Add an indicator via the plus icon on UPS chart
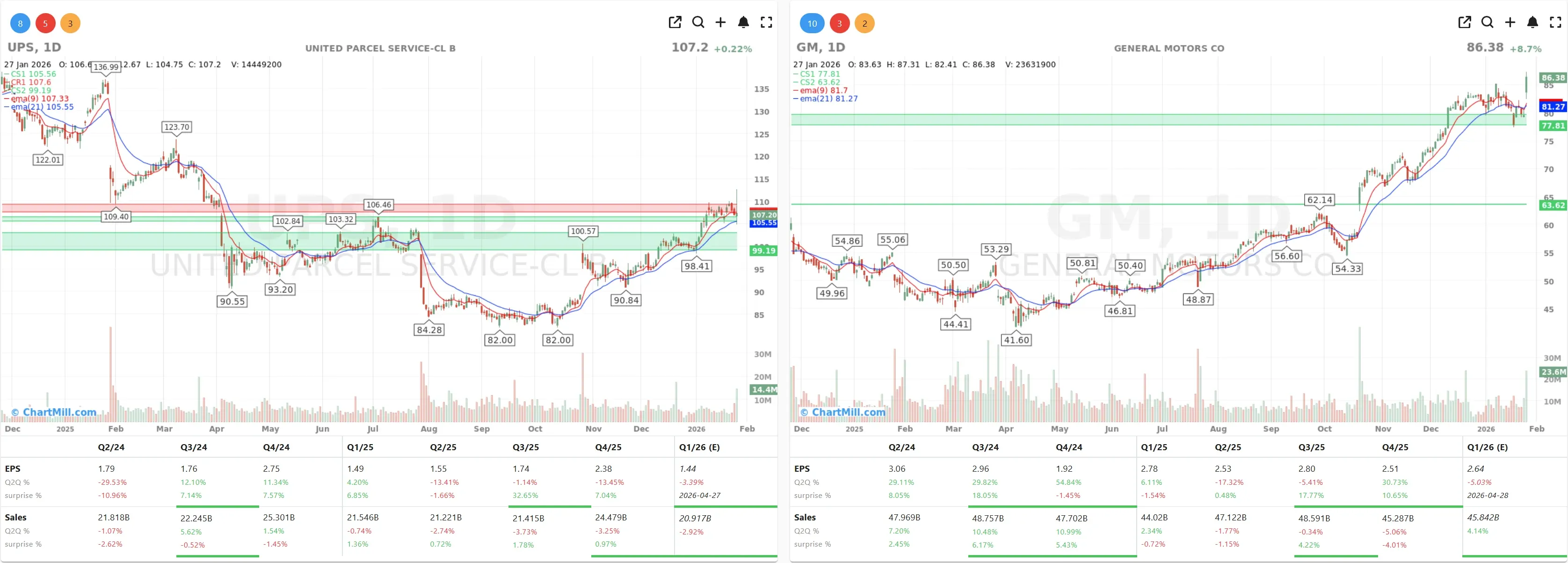1568x563 pixels. 721,22
